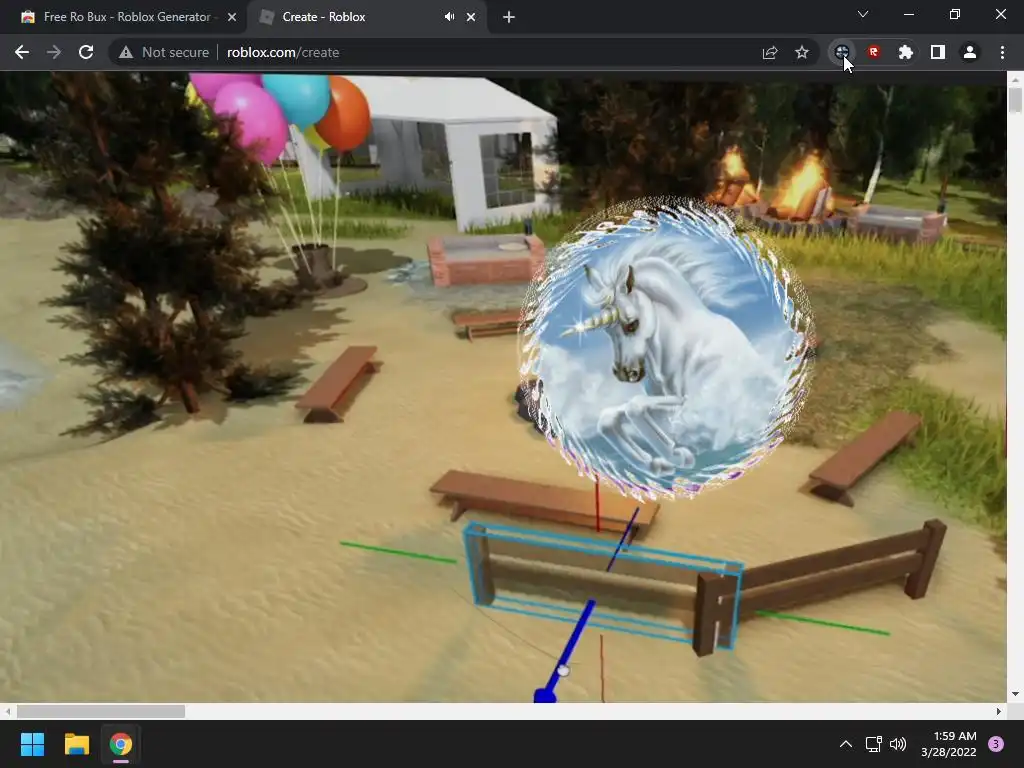The height and width of the screenshot is (768, 1024).
Task: Open Chrome's three-dot menu
Action: point(1002,52)
